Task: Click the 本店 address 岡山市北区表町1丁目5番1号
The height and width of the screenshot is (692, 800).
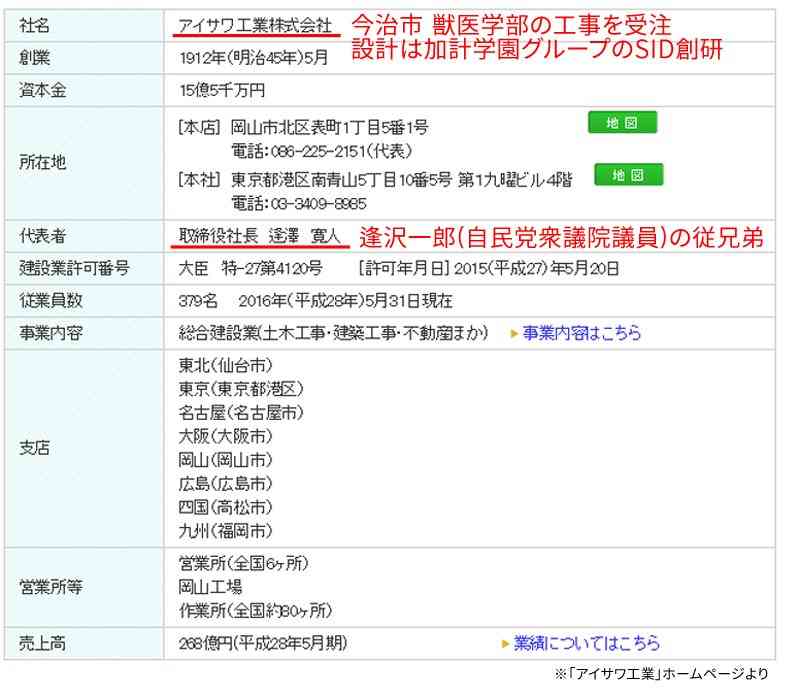Action: (330, 127)
